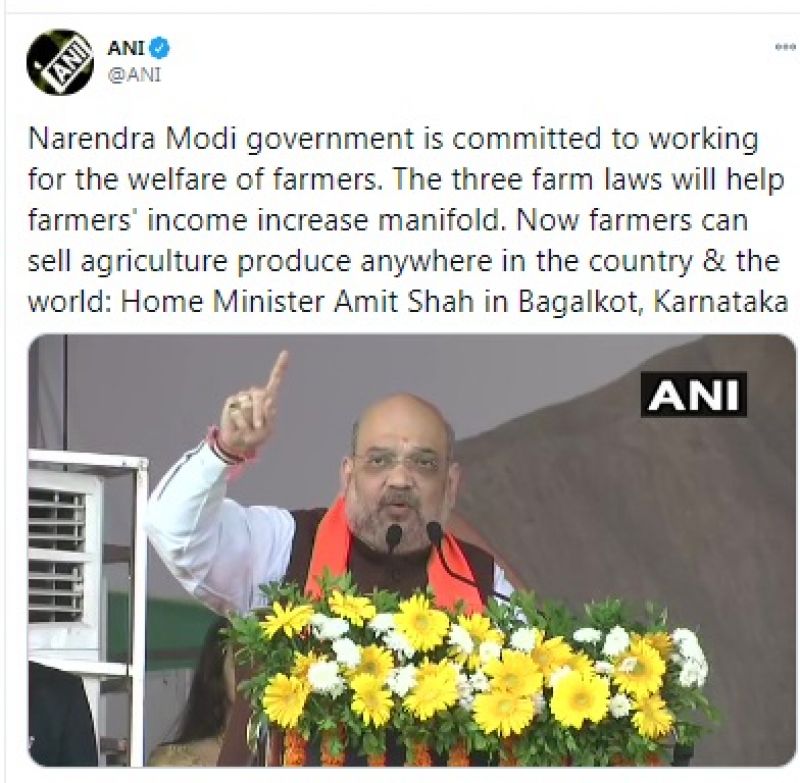Open the three-dot more options menu
800x783 pixels.
pyautogui.click(x=786, y=47)
